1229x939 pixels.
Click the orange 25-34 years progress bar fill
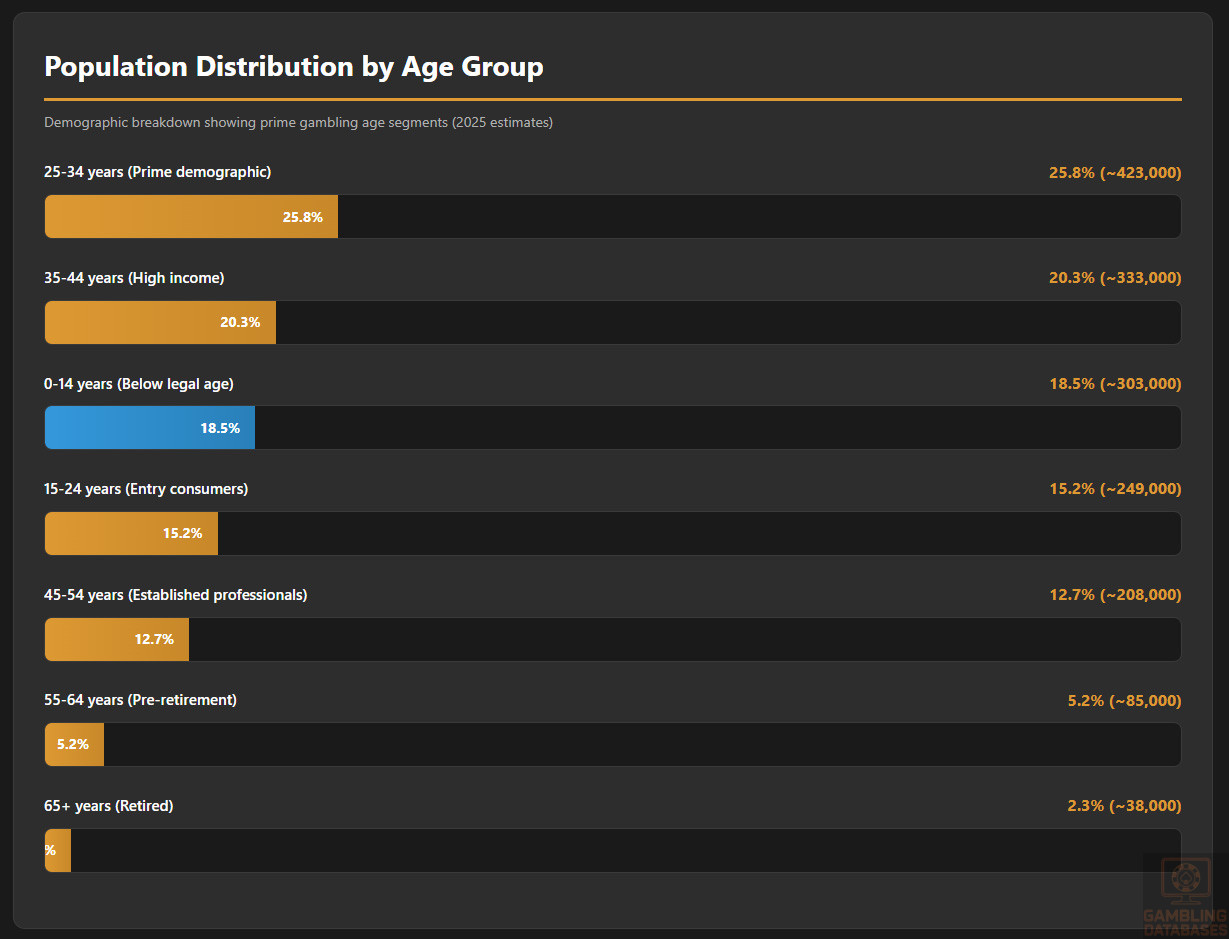pyautogui.click(x=191, y=217)
